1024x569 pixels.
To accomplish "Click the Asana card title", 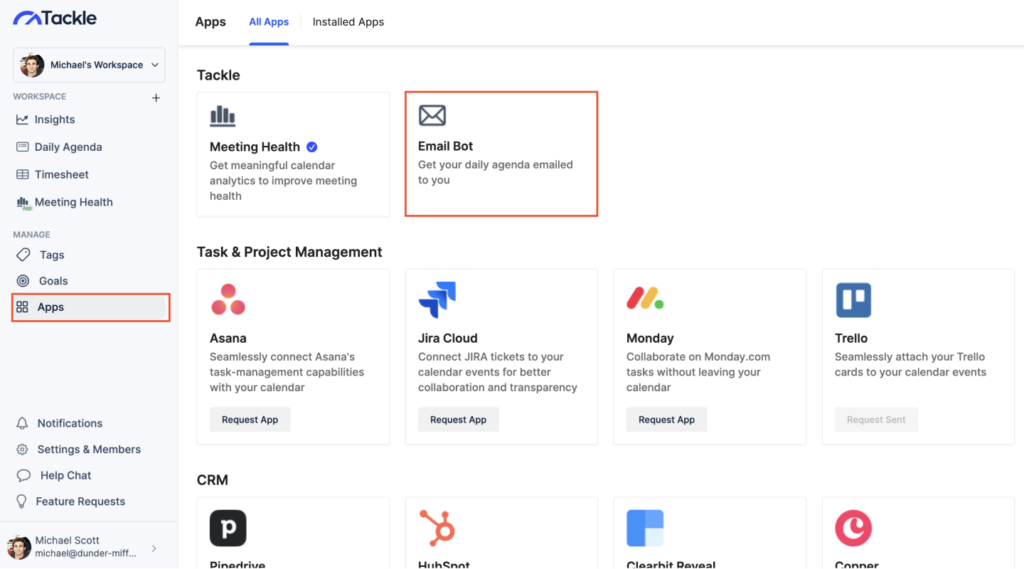I will click(x=228, y=338).
